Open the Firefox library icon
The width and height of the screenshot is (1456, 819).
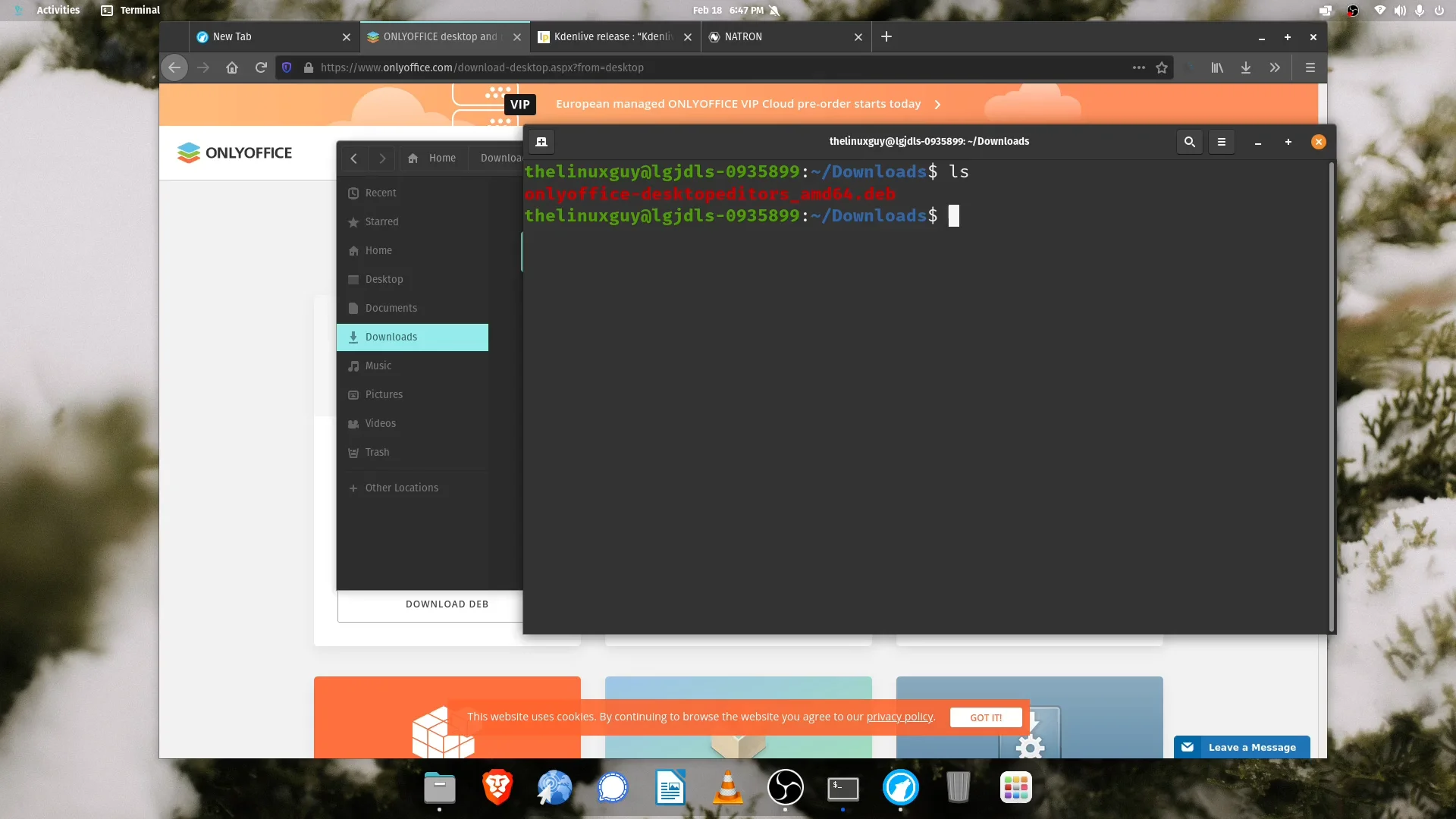click(1217, 67)
